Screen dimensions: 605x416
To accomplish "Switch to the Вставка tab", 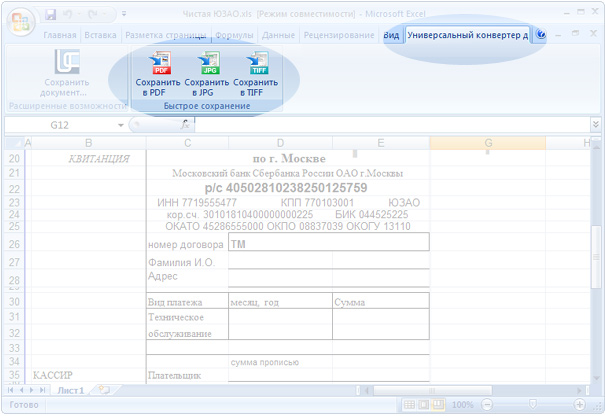I will (x=100, y=35).
